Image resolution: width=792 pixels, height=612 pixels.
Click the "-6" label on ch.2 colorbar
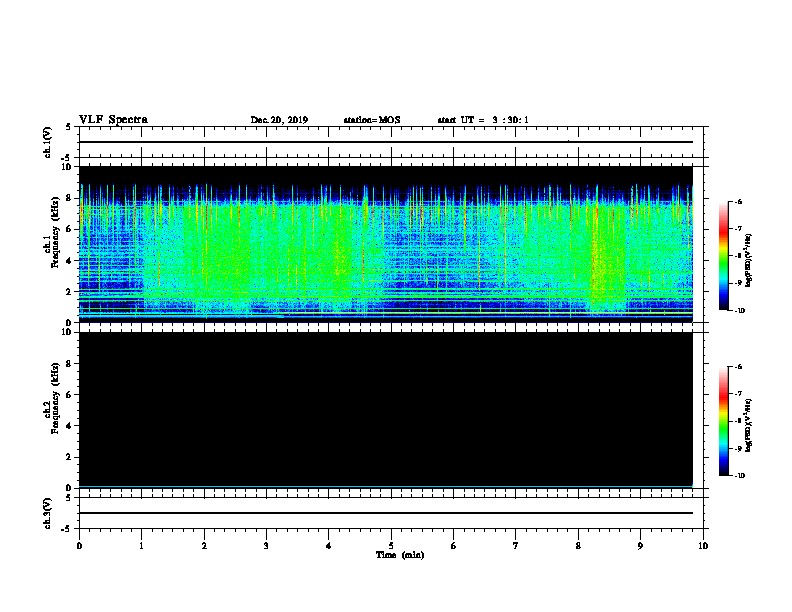pyautogui.click(x=738, y=367)
